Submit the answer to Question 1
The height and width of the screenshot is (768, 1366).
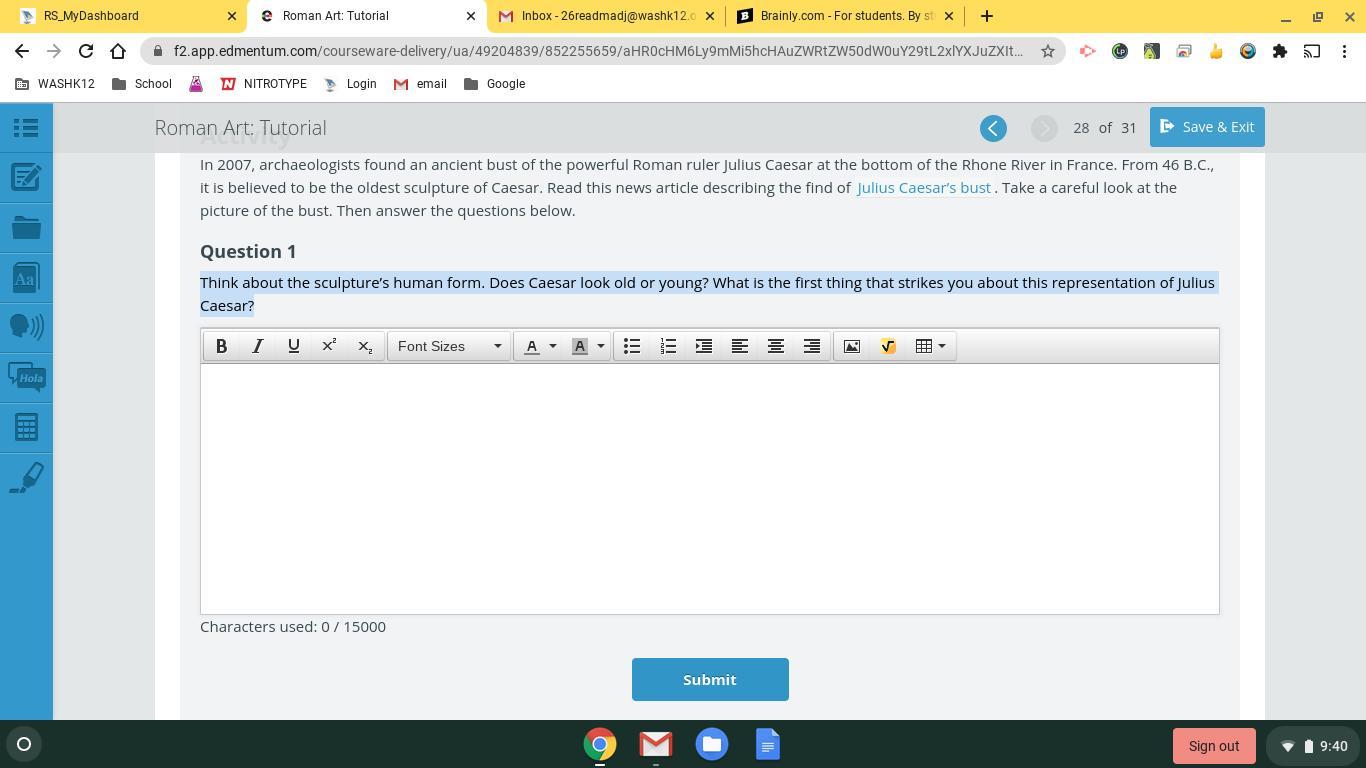click(710, 680)
